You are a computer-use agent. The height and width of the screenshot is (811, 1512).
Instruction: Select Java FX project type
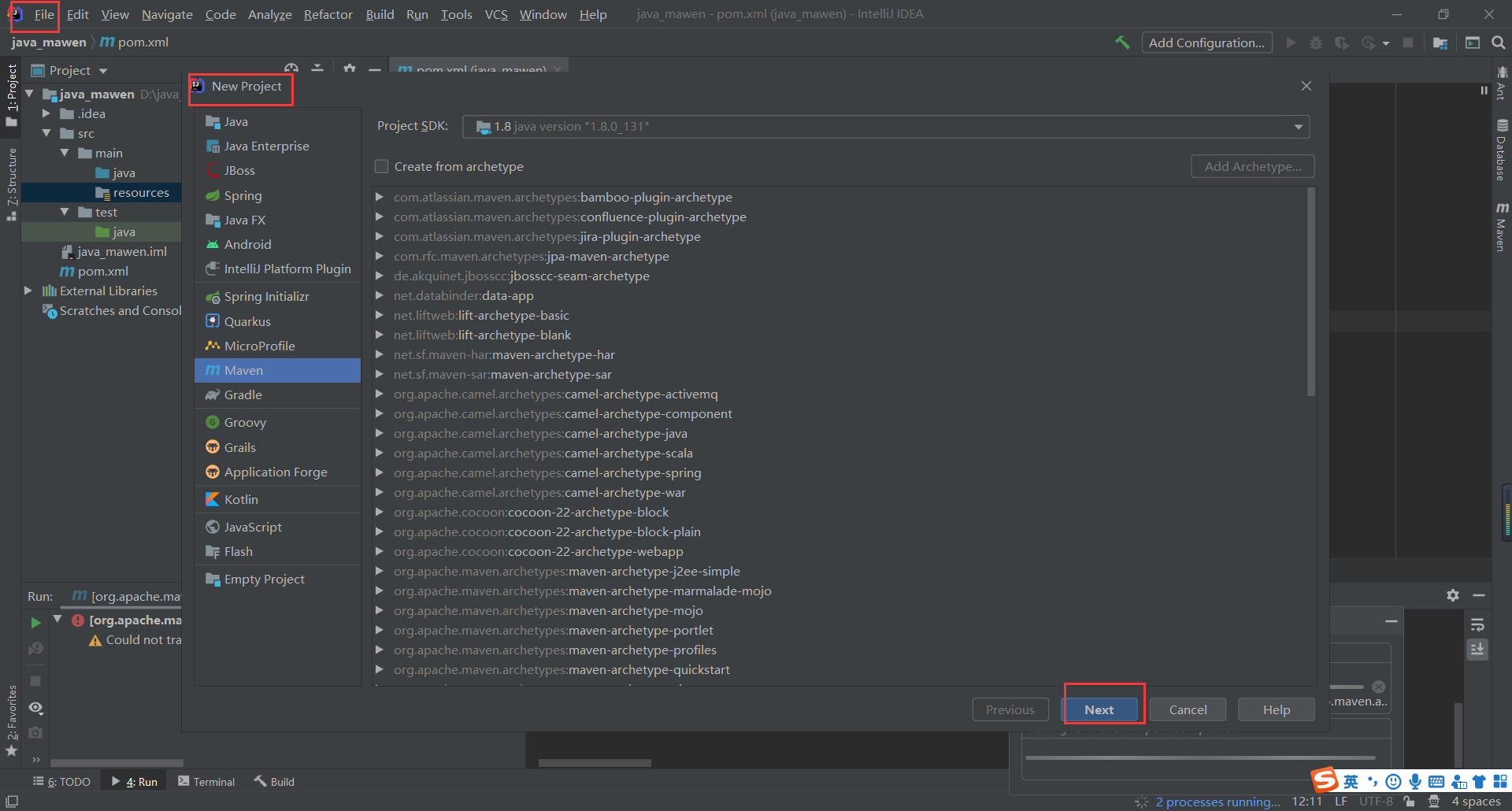[x=277, y=220]
